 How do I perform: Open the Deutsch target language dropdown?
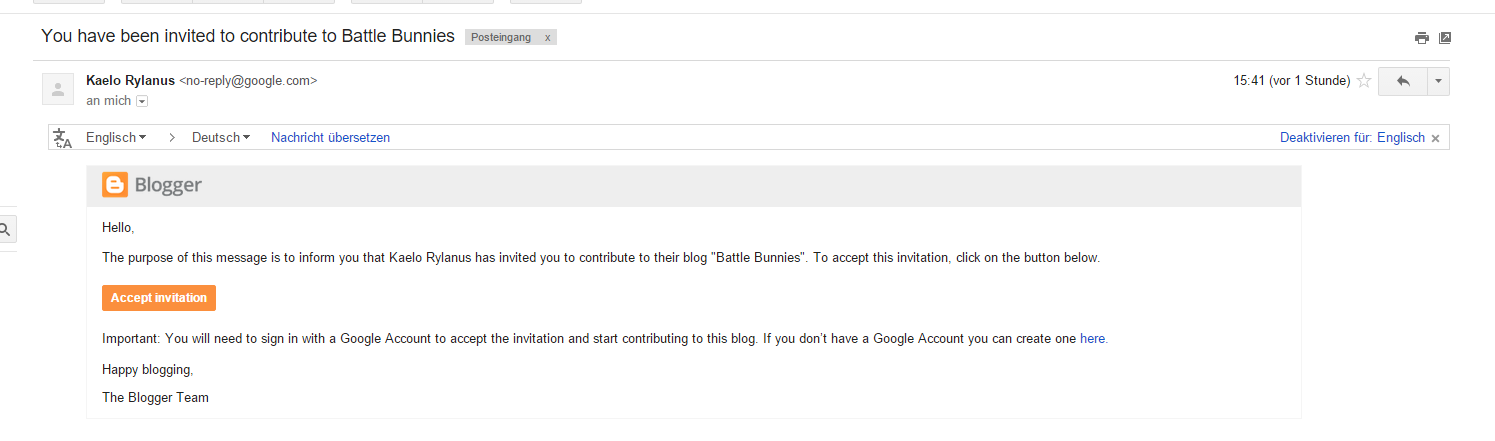[220, 138]
